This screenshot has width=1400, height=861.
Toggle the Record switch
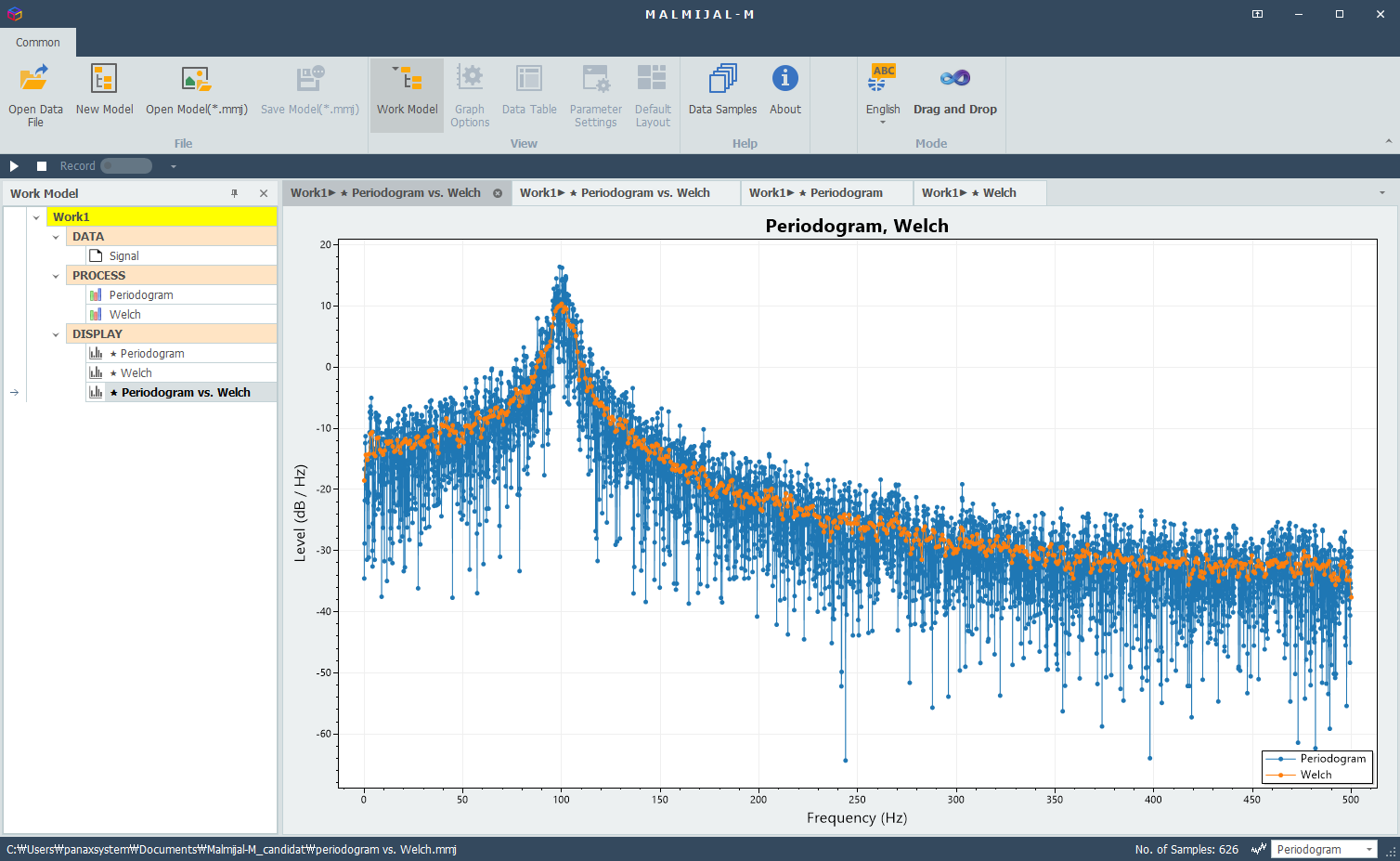tap(125, 165)
